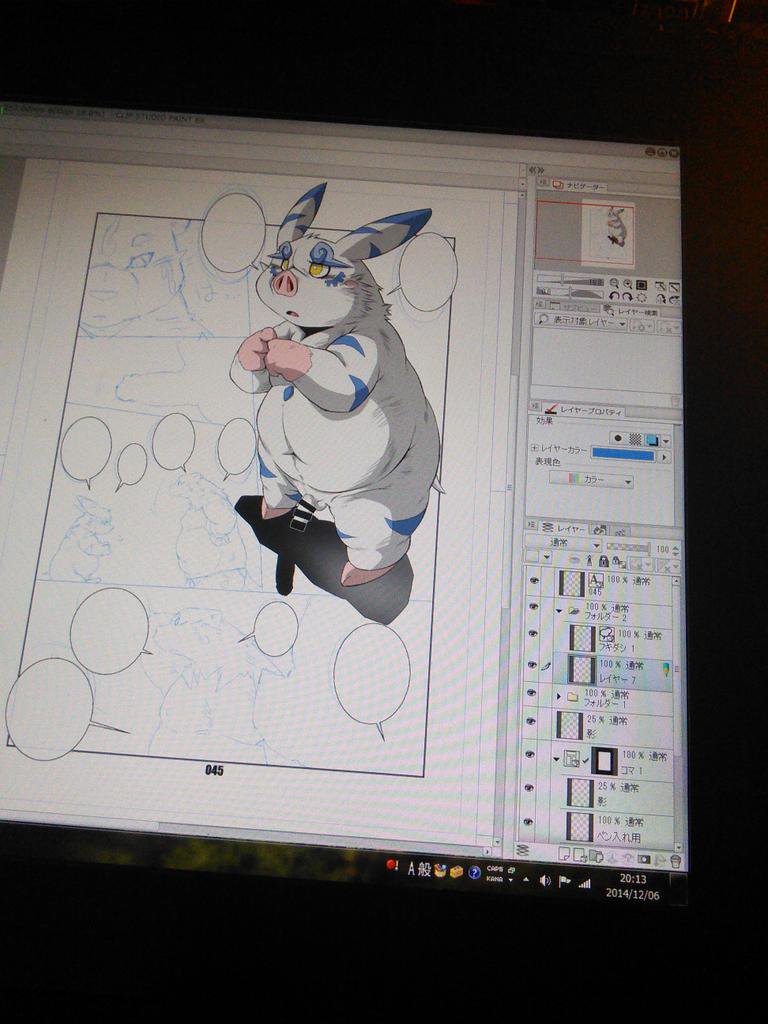This screenshot has height=1024, width=768.
Task: Open the network signal tray icon
Action: tap(584, 884)
